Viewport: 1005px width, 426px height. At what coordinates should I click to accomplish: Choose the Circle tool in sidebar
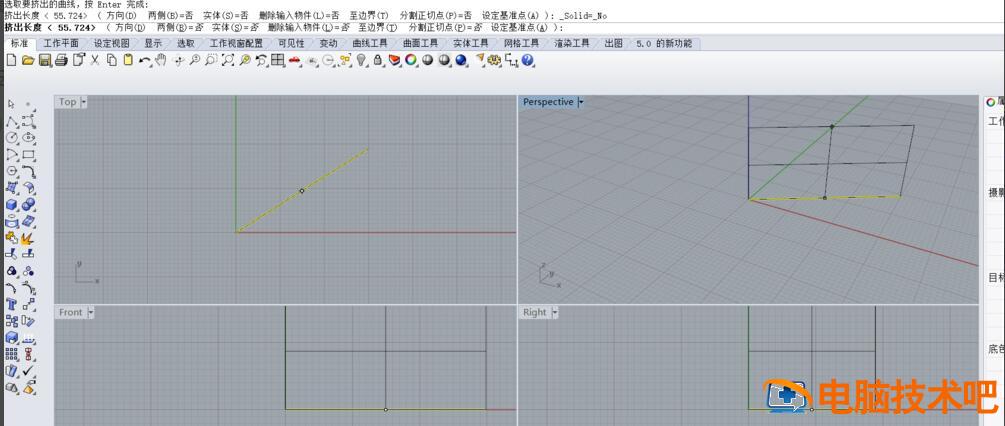click(x=11, y=138)
